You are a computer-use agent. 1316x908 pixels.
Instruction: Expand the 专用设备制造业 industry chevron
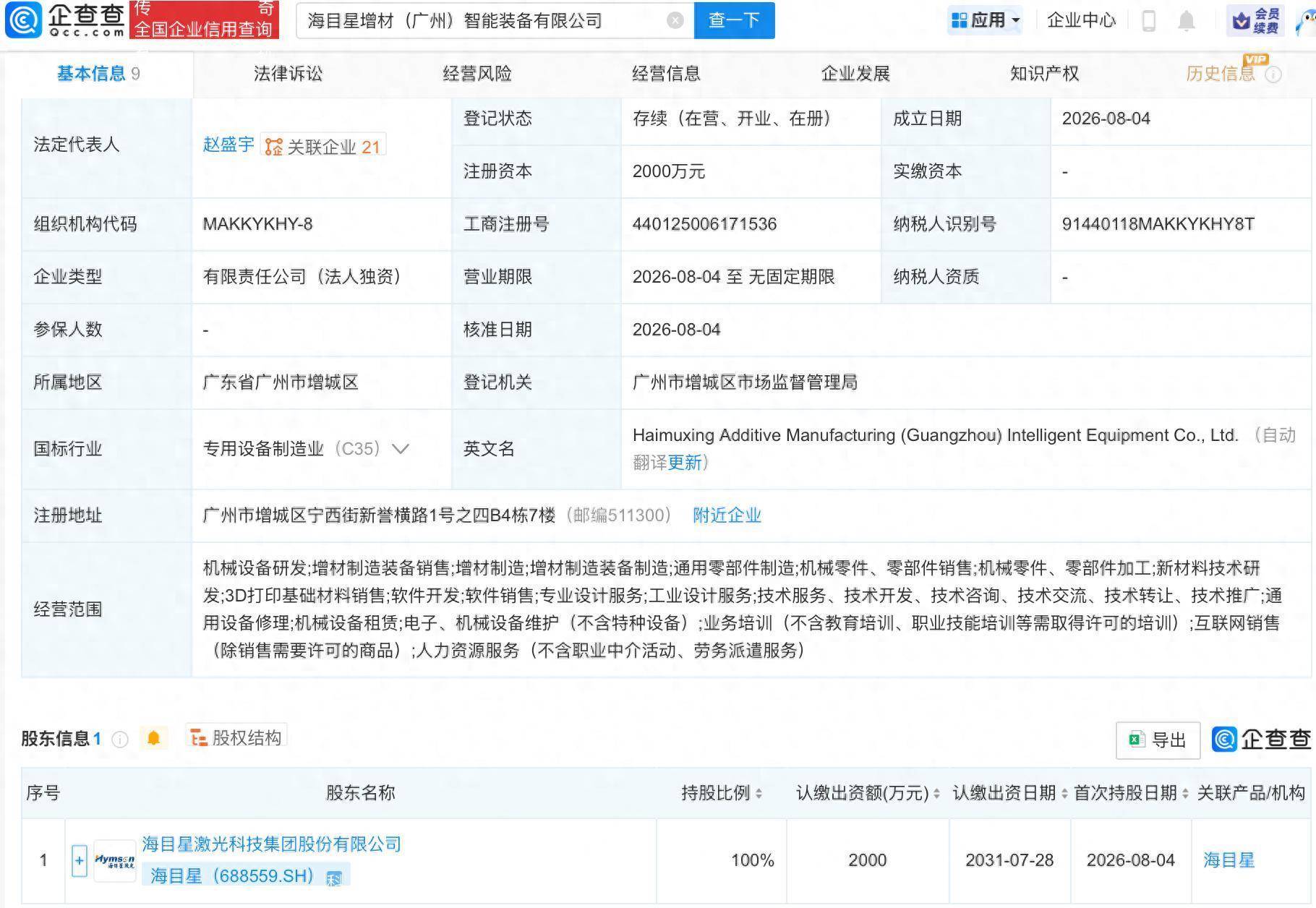pos(400,449)
